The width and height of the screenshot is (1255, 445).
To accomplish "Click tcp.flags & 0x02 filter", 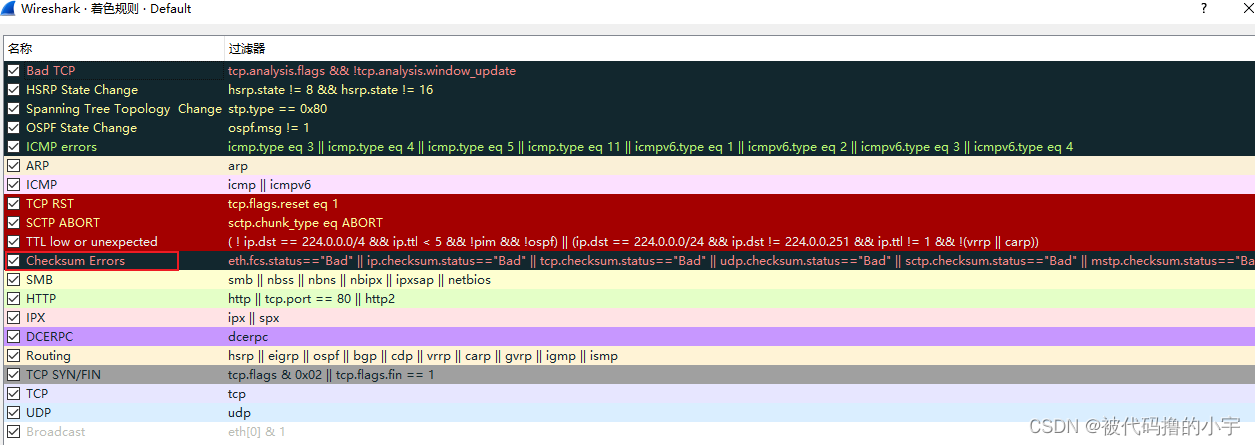I will pos(331,375).
